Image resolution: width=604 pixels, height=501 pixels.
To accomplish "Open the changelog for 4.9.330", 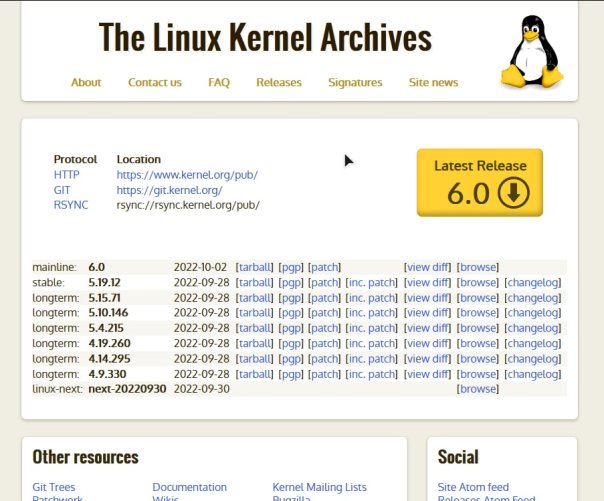I will pos(533,374).
